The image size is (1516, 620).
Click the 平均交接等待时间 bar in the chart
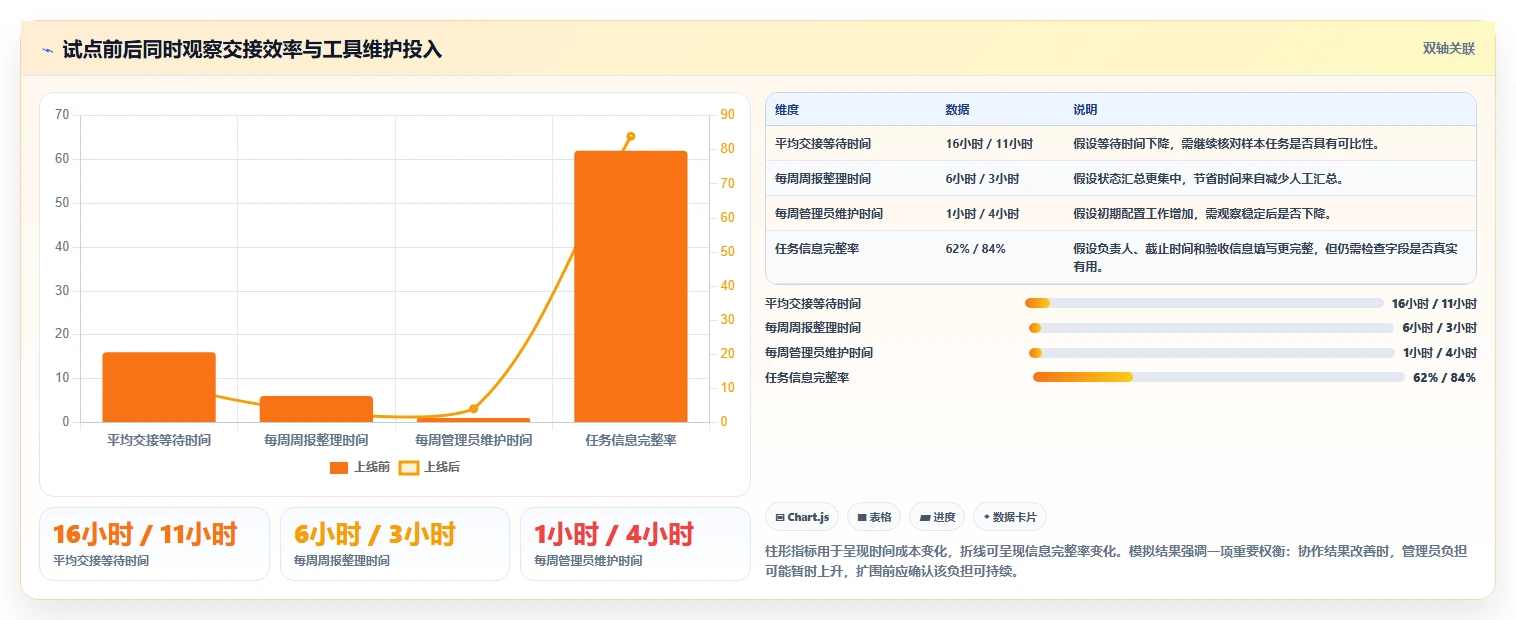pos(159,387)
